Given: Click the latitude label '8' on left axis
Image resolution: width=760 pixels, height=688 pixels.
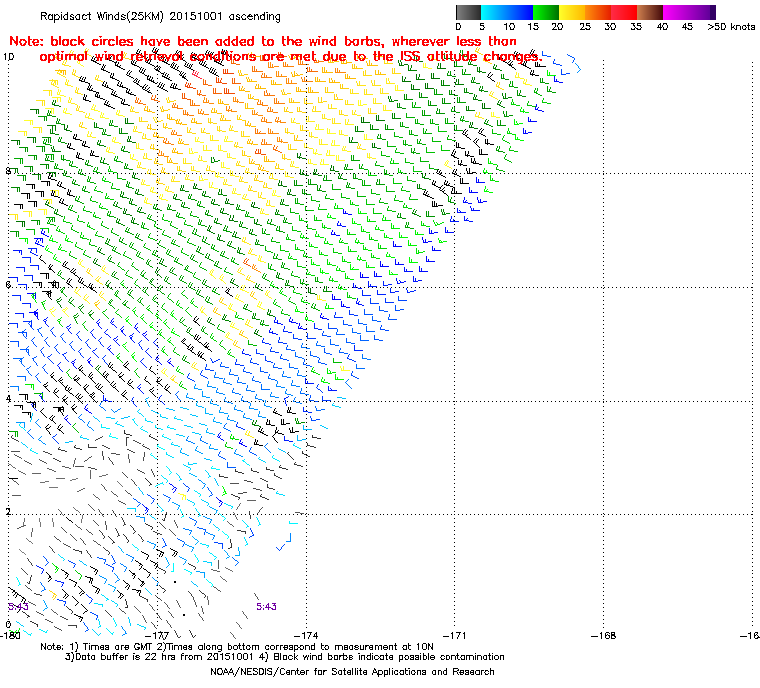Looking at the screenshot, I should point(8,171).
